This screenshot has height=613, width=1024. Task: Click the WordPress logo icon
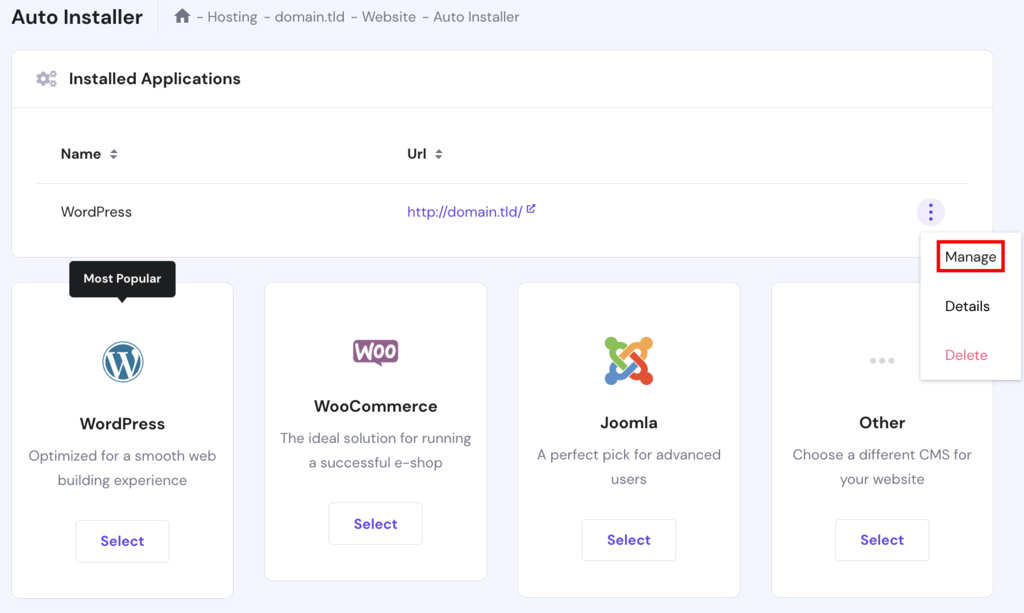coord(122,362)
